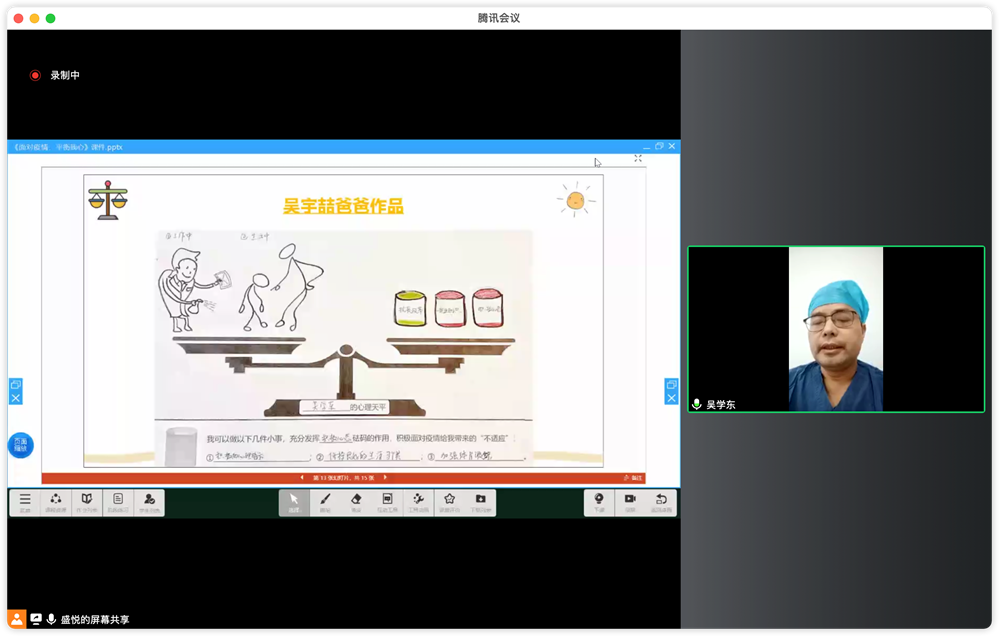Click the wrench tools icon
Viewport: 999px width, 636px height.
point(418,502)
